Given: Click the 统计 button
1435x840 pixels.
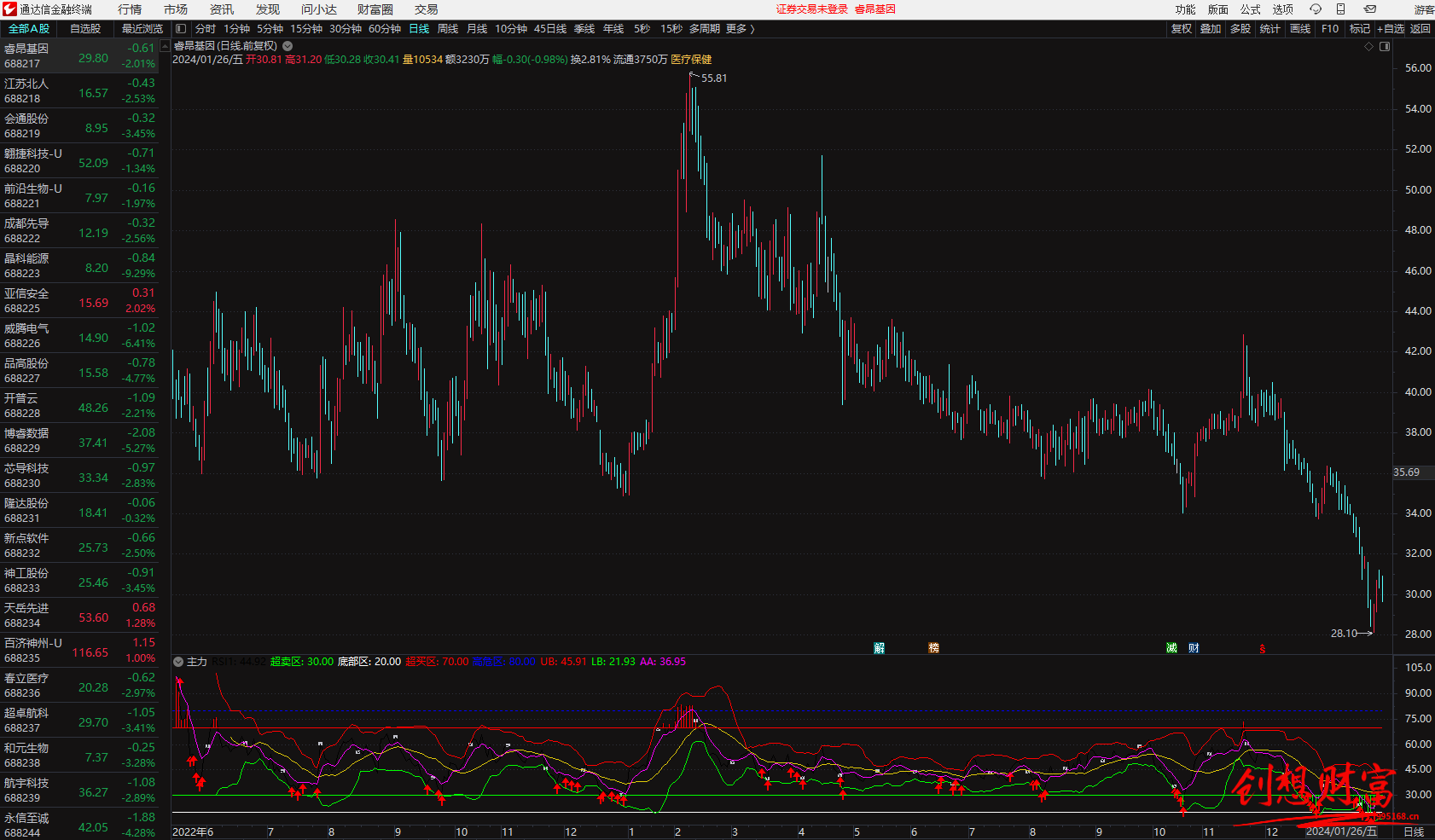Looking at the screenshot, I should (1270, 29).
